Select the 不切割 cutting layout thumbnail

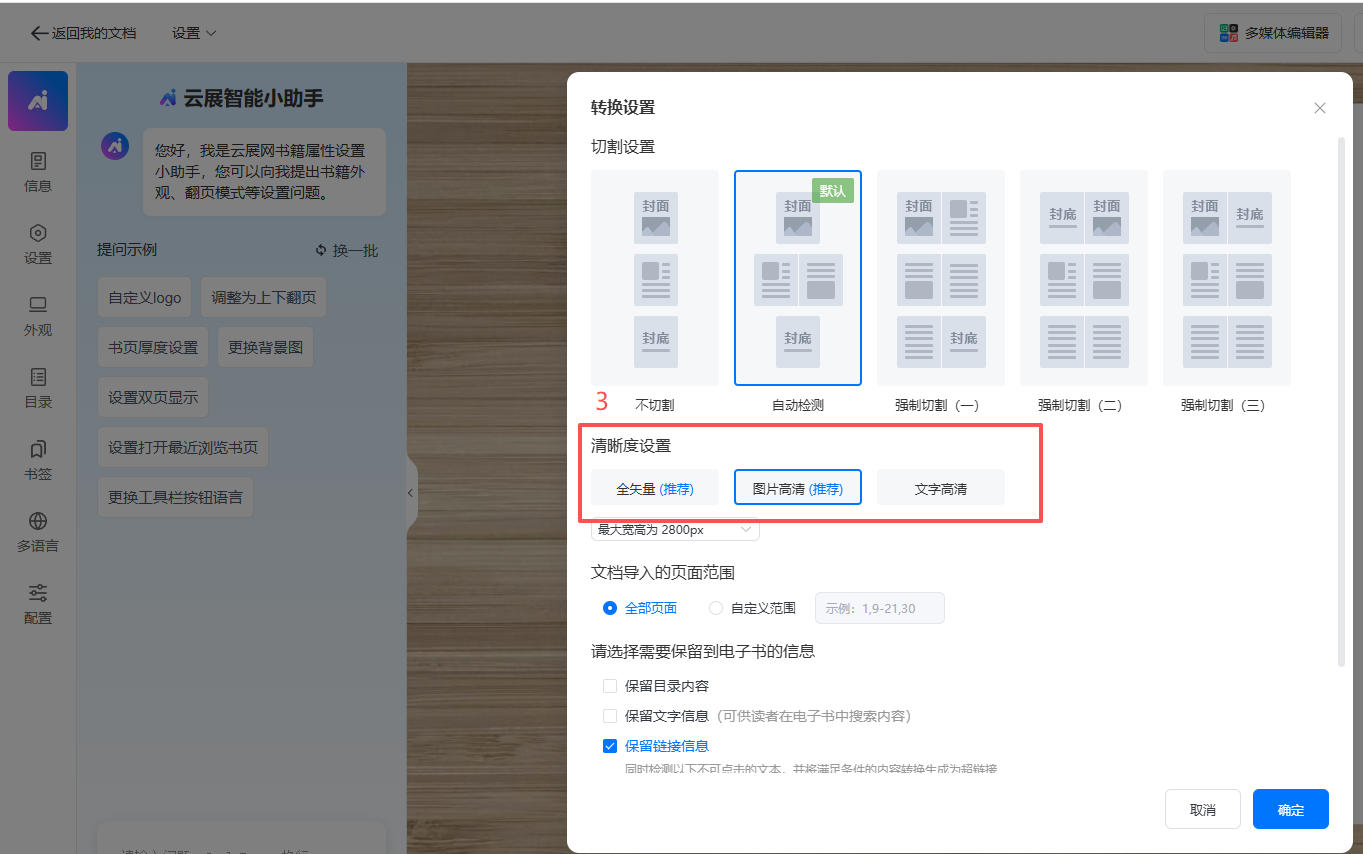654,278
